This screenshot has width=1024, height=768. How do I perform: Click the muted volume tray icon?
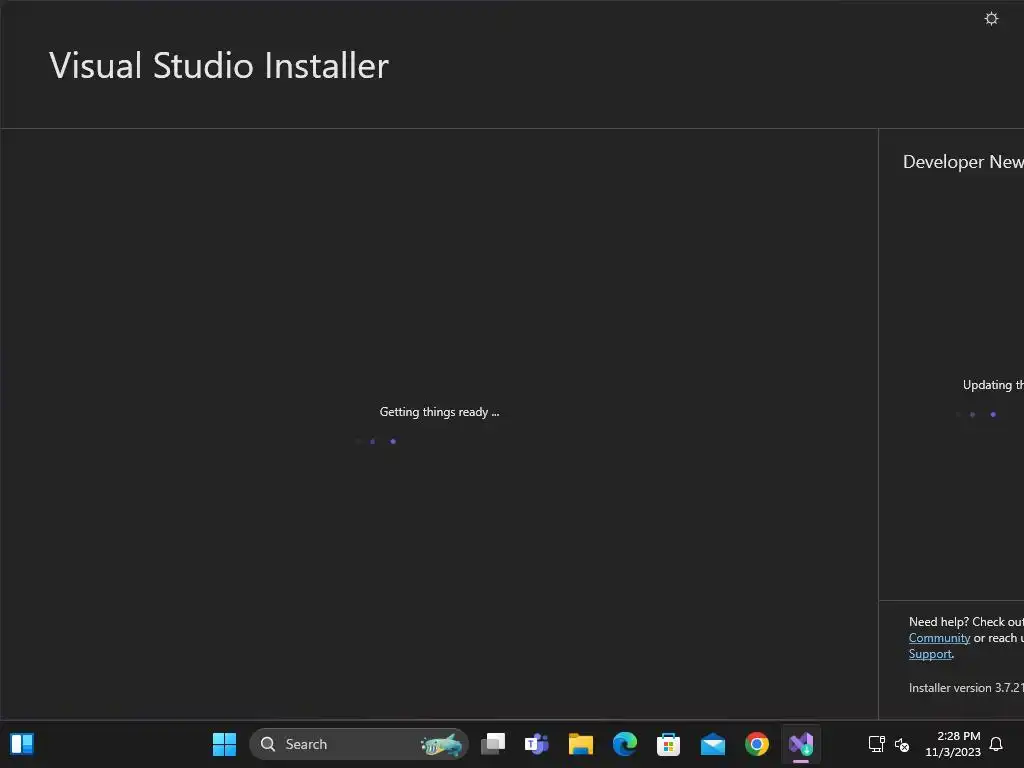pos(902,744)
